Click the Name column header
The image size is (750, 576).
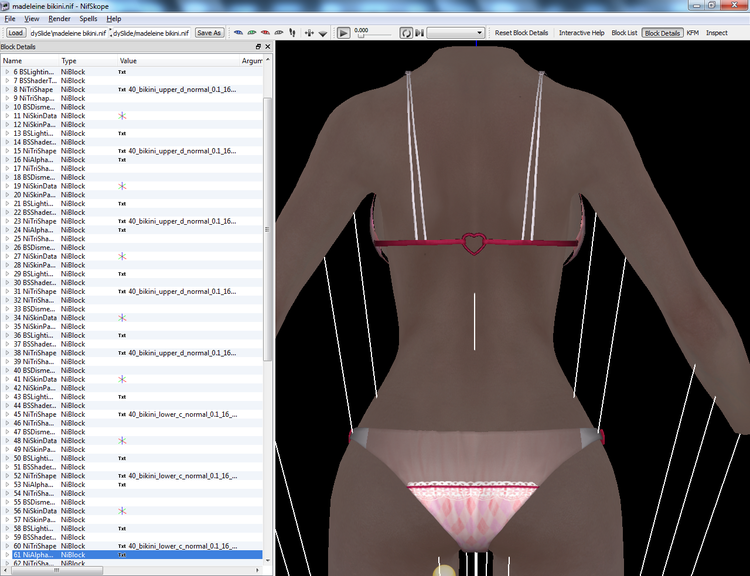coord(30,61)
